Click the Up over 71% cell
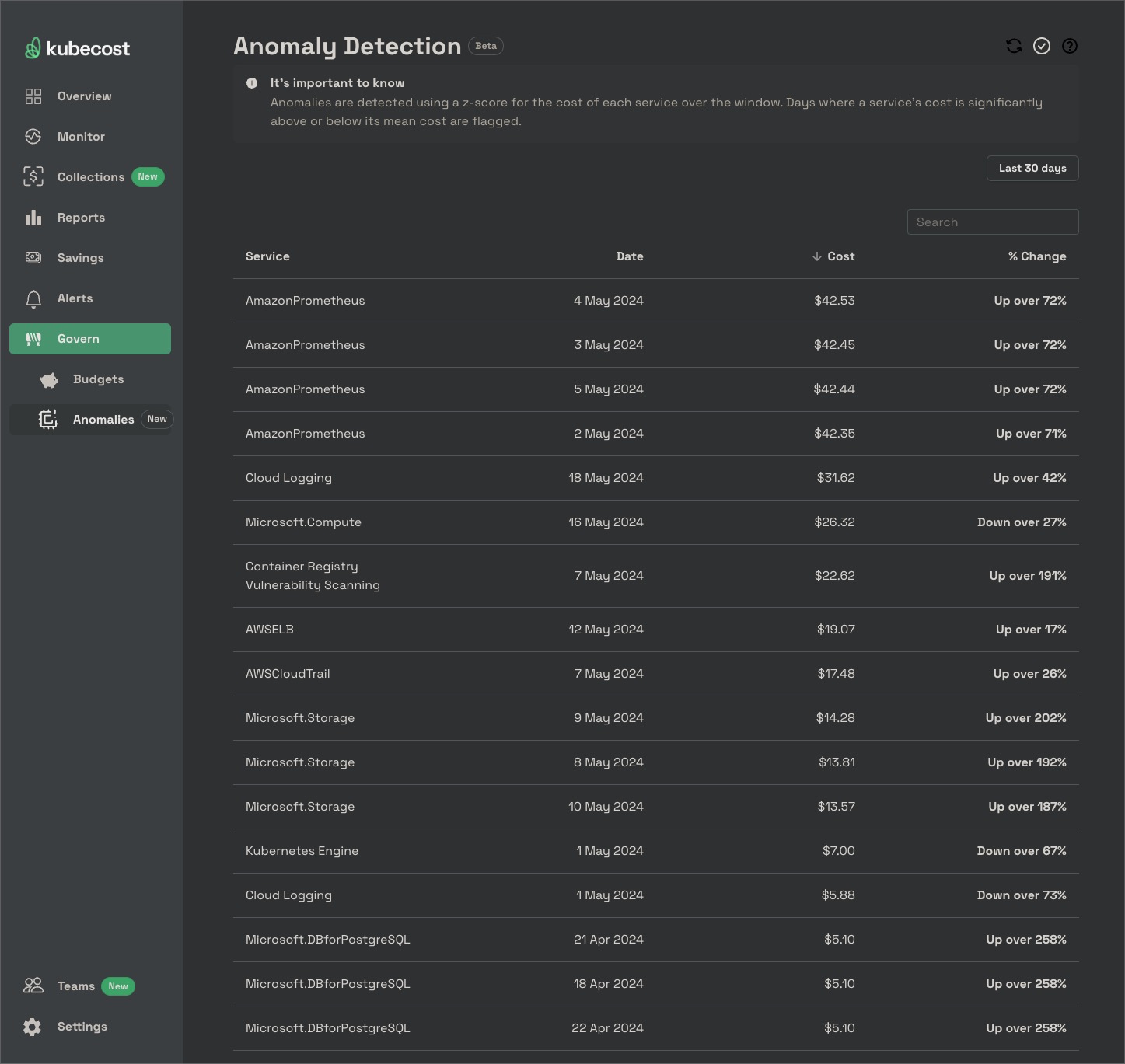The image size is (1125, 1064). point(1031,434)
